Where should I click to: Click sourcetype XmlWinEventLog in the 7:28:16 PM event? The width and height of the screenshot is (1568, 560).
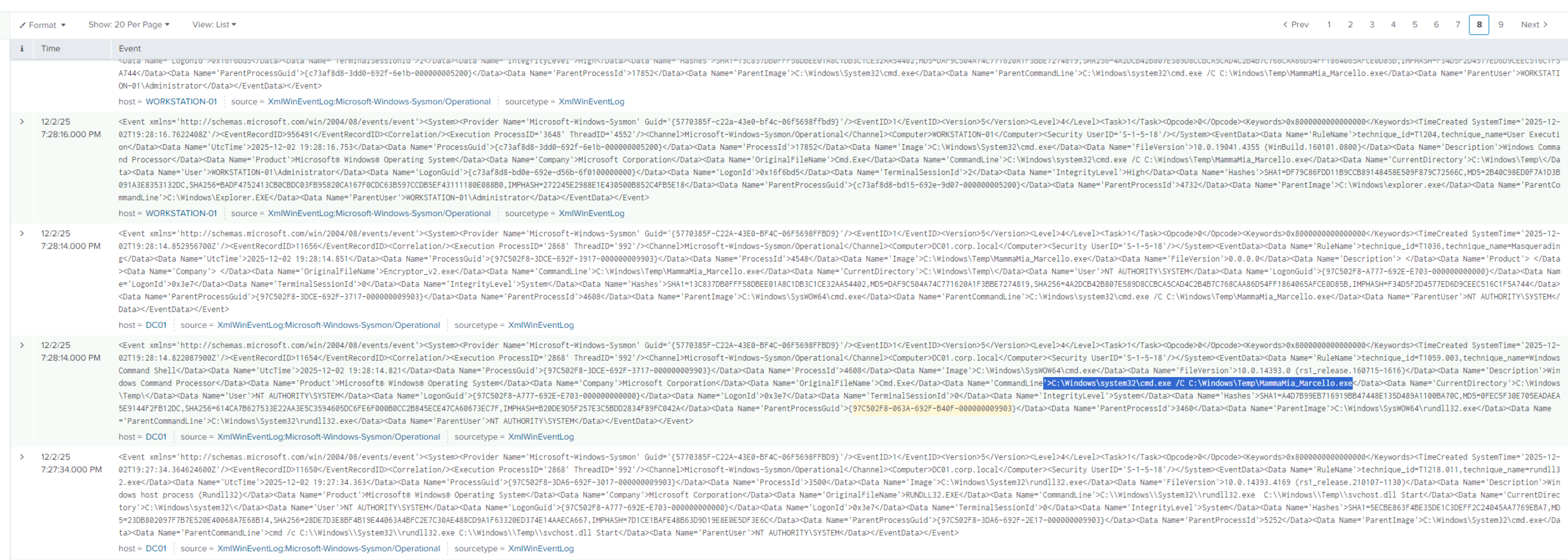(591, 213)
